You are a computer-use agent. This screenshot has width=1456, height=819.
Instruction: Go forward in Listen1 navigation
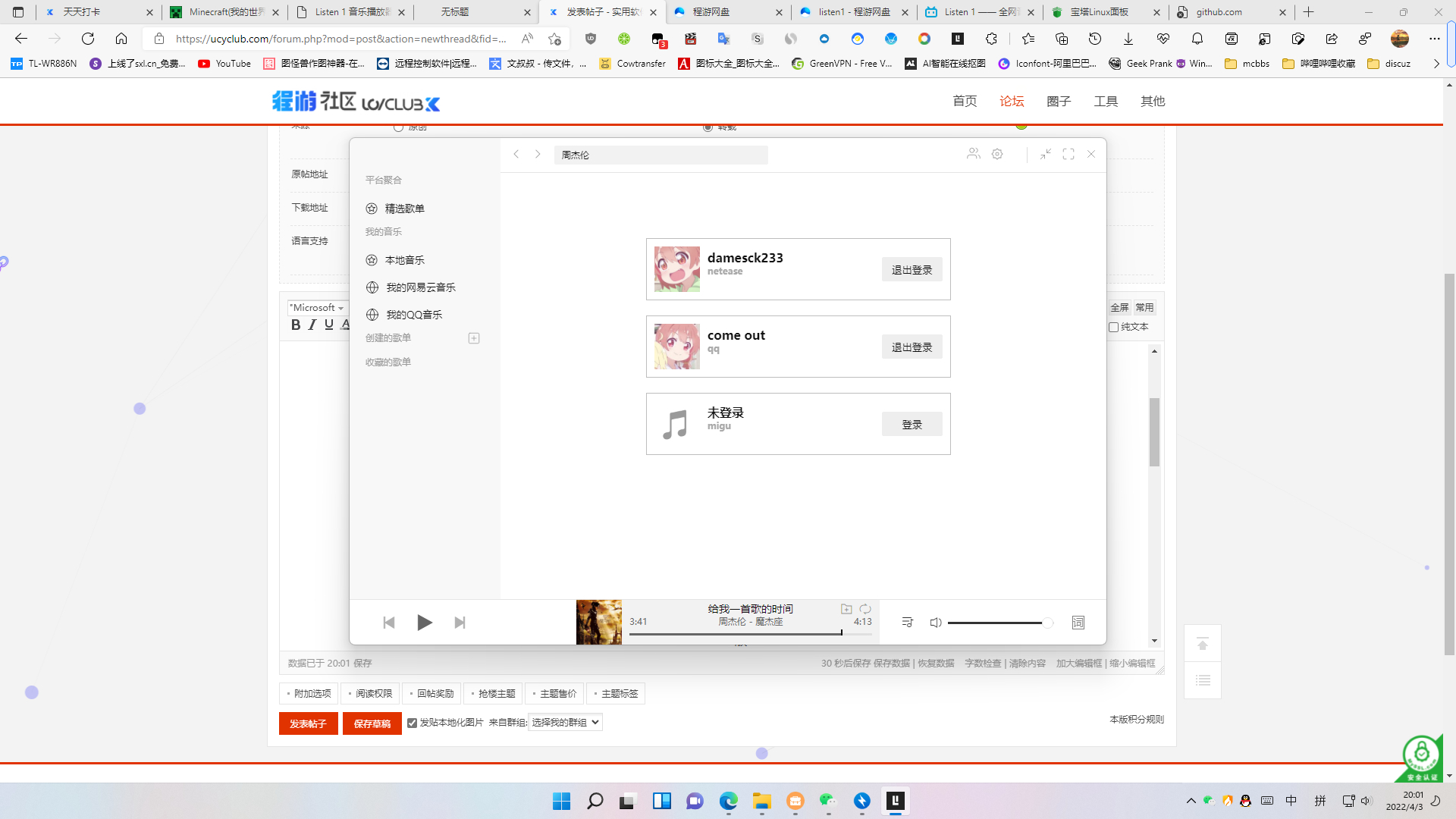(x=538, y=154)
